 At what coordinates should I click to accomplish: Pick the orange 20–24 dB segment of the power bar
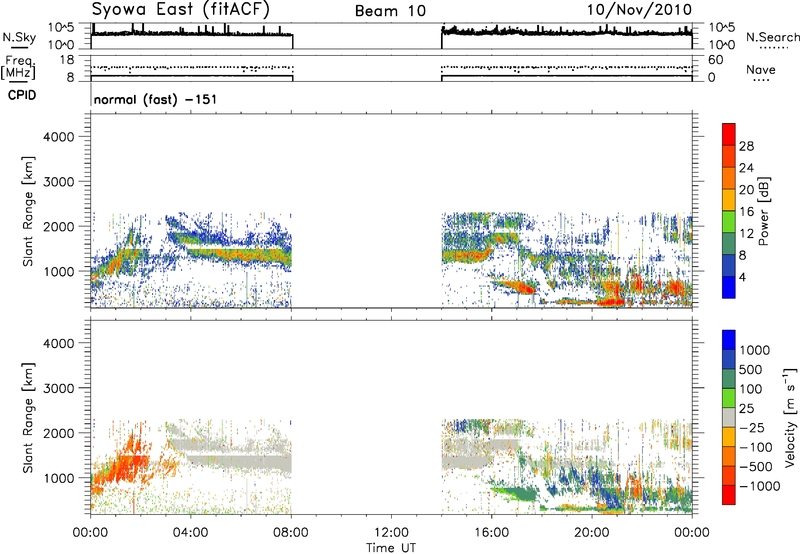click(x=729, y=178)
